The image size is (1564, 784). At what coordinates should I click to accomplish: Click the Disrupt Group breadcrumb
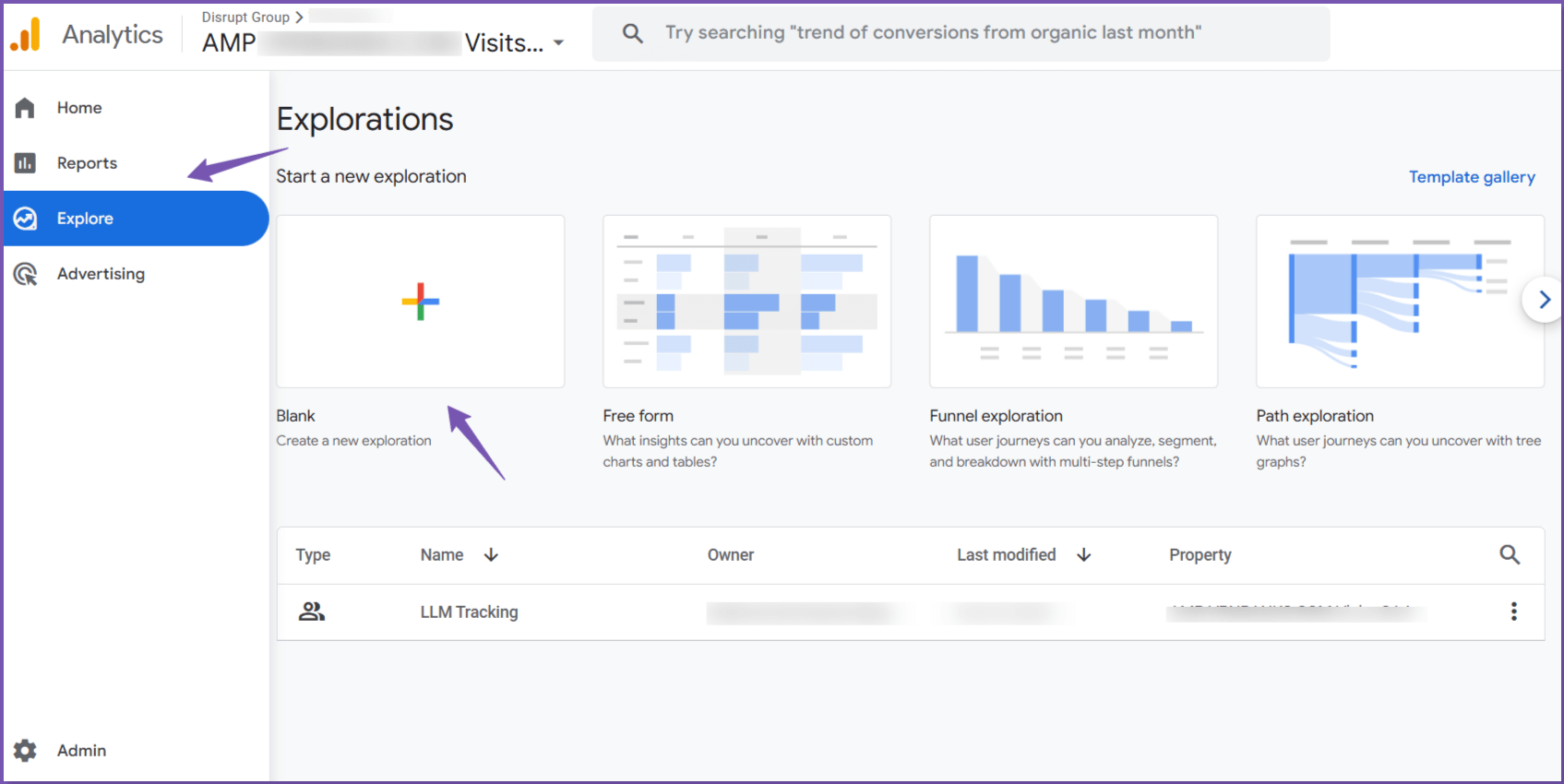[245, 17]
